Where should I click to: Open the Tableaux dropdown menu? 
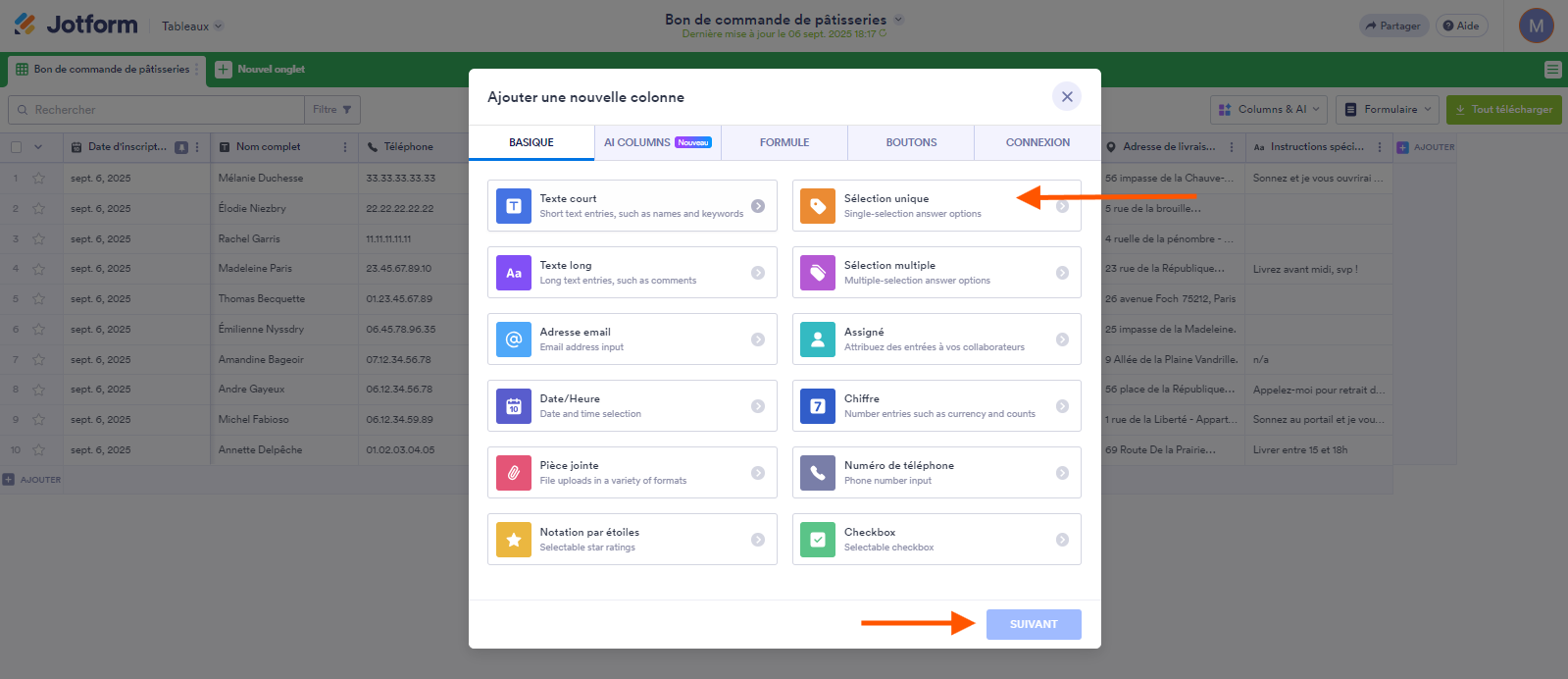192,26
